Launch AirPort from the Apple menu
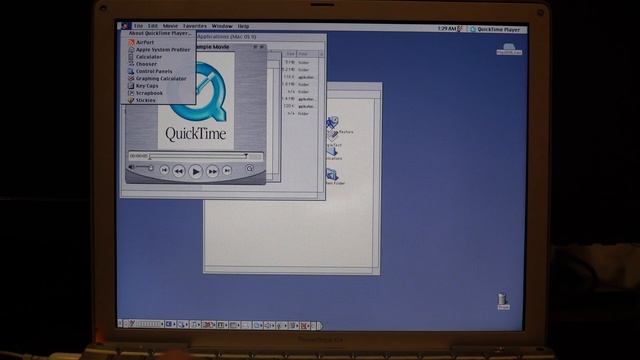This screenshot has width=640, height=360. [158, 42]
